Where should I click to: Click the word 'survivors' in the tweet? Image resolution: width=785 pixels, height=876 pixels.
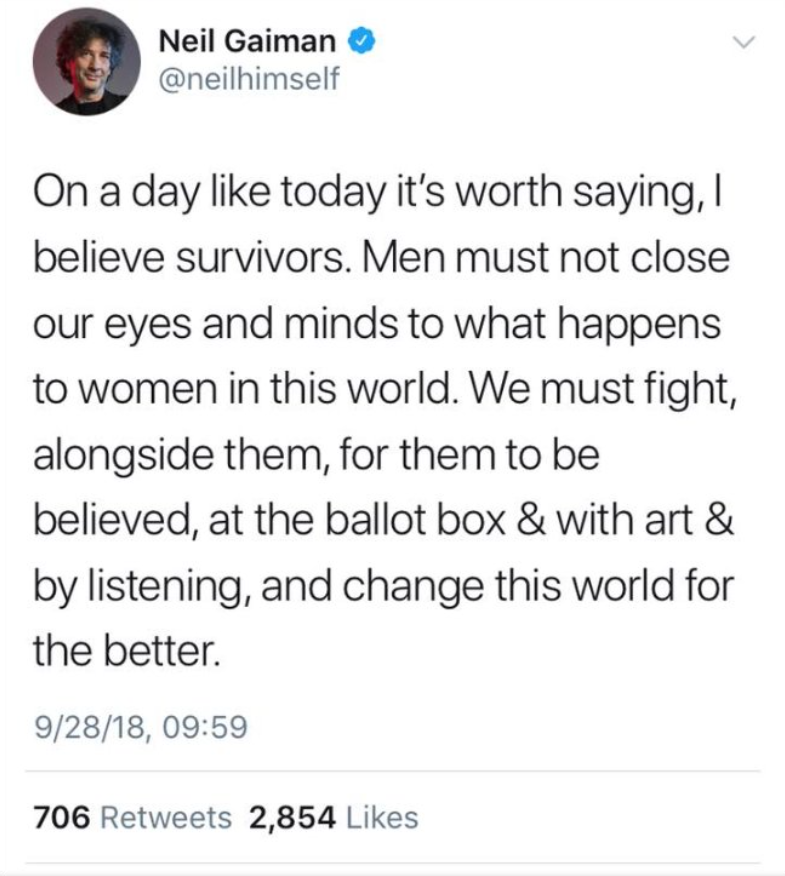tap(260, 259)
